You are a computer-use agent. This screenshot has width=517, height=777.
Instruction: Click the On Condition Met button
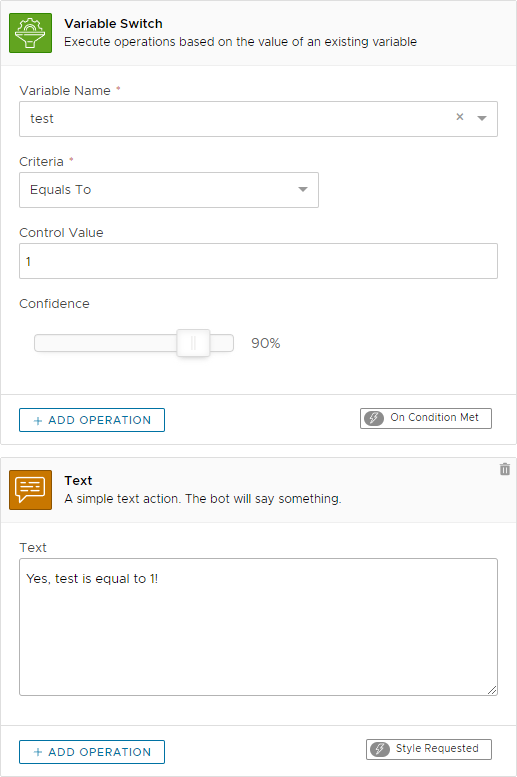[x=426, y=418]
